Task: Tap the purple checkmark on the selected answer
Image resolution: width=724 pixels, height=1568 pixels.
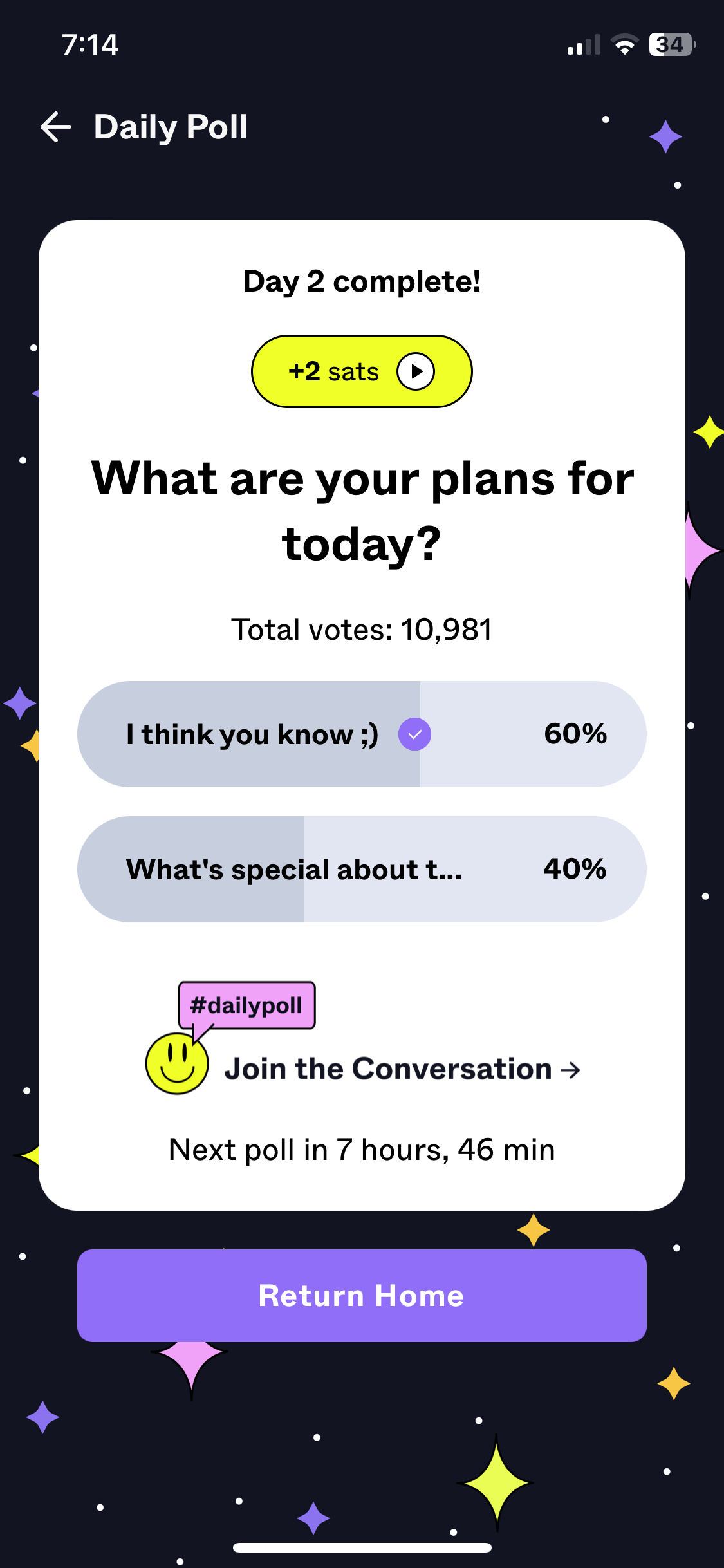Action: [x=414, y=734]
